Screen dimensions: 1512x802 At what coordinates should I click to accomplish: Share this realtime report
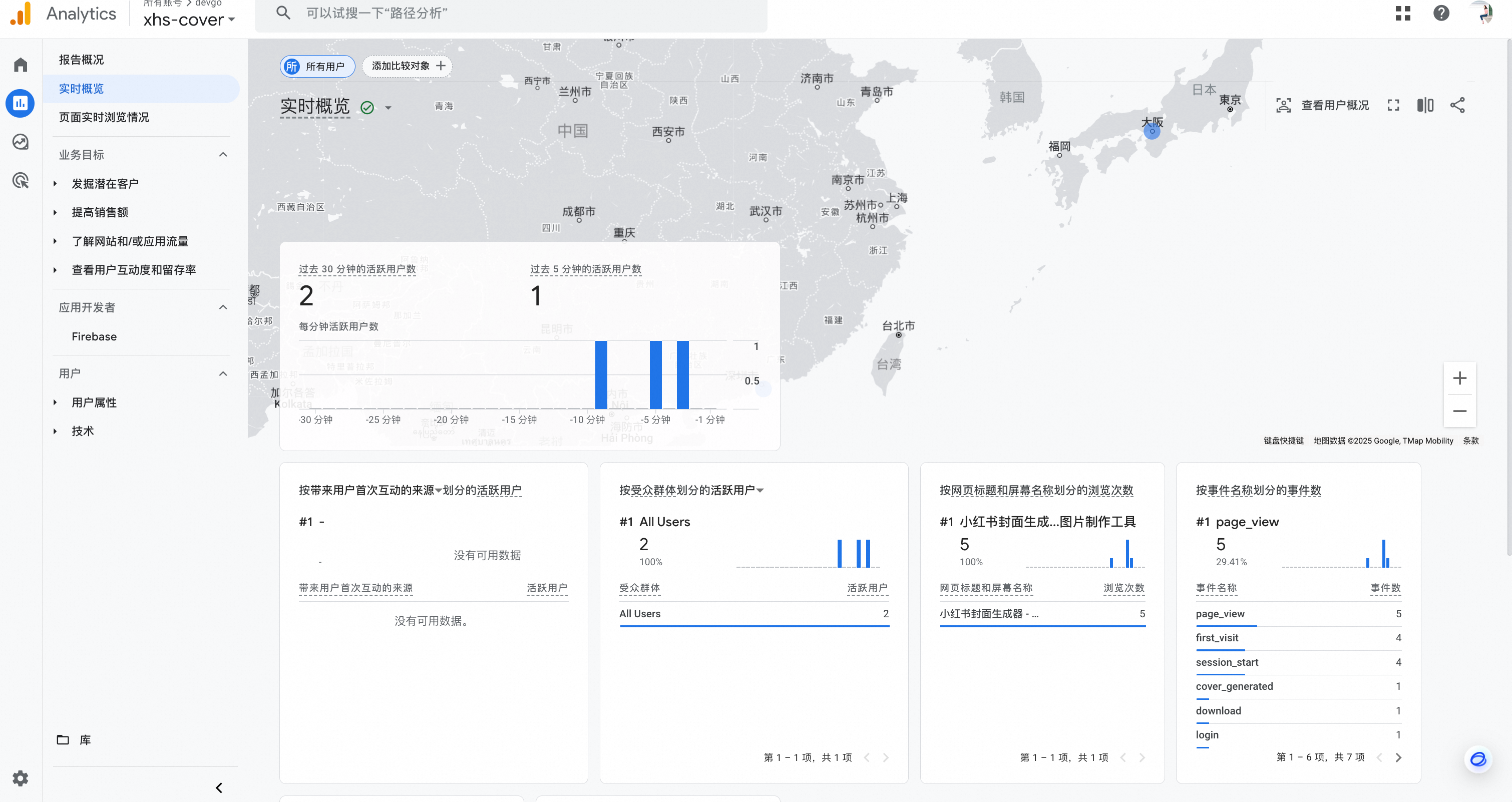[1457, 105]
